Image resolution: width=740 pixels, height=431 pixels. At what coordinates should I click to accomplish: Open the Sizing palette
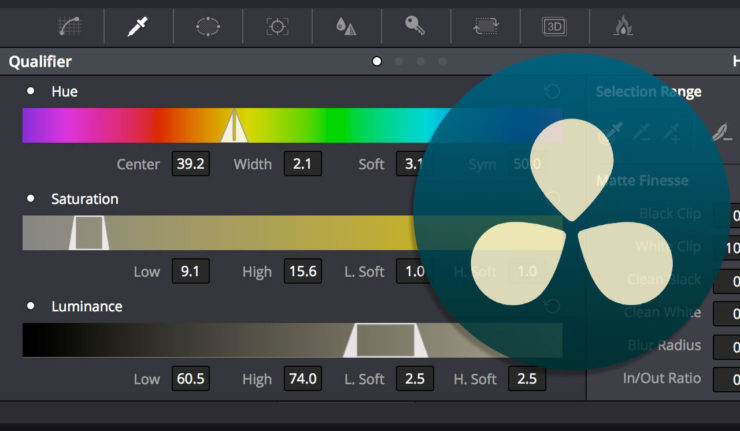tap(486, 26)
